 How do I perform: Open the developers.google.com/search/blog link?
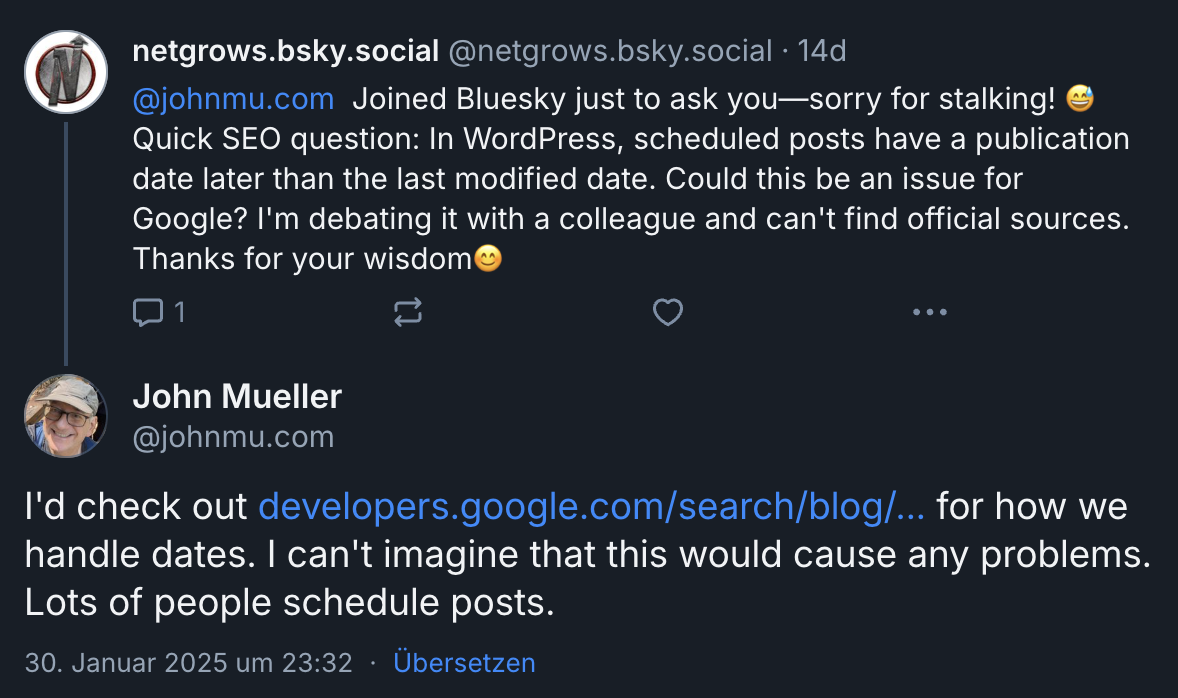click(x=591, y=507)
